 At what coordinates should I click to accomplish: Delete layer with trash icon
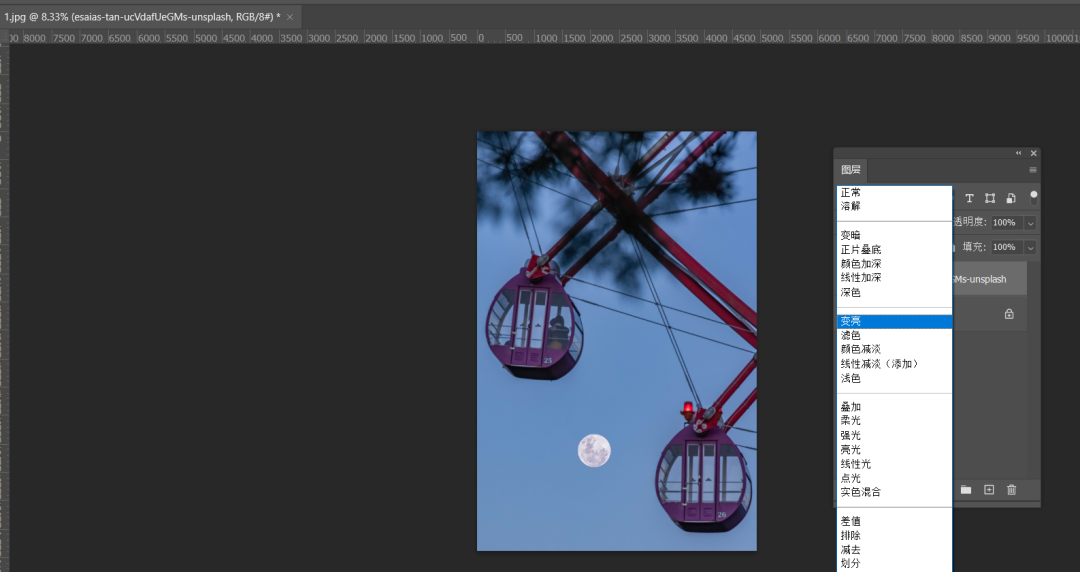click(x=1011, y=490)
